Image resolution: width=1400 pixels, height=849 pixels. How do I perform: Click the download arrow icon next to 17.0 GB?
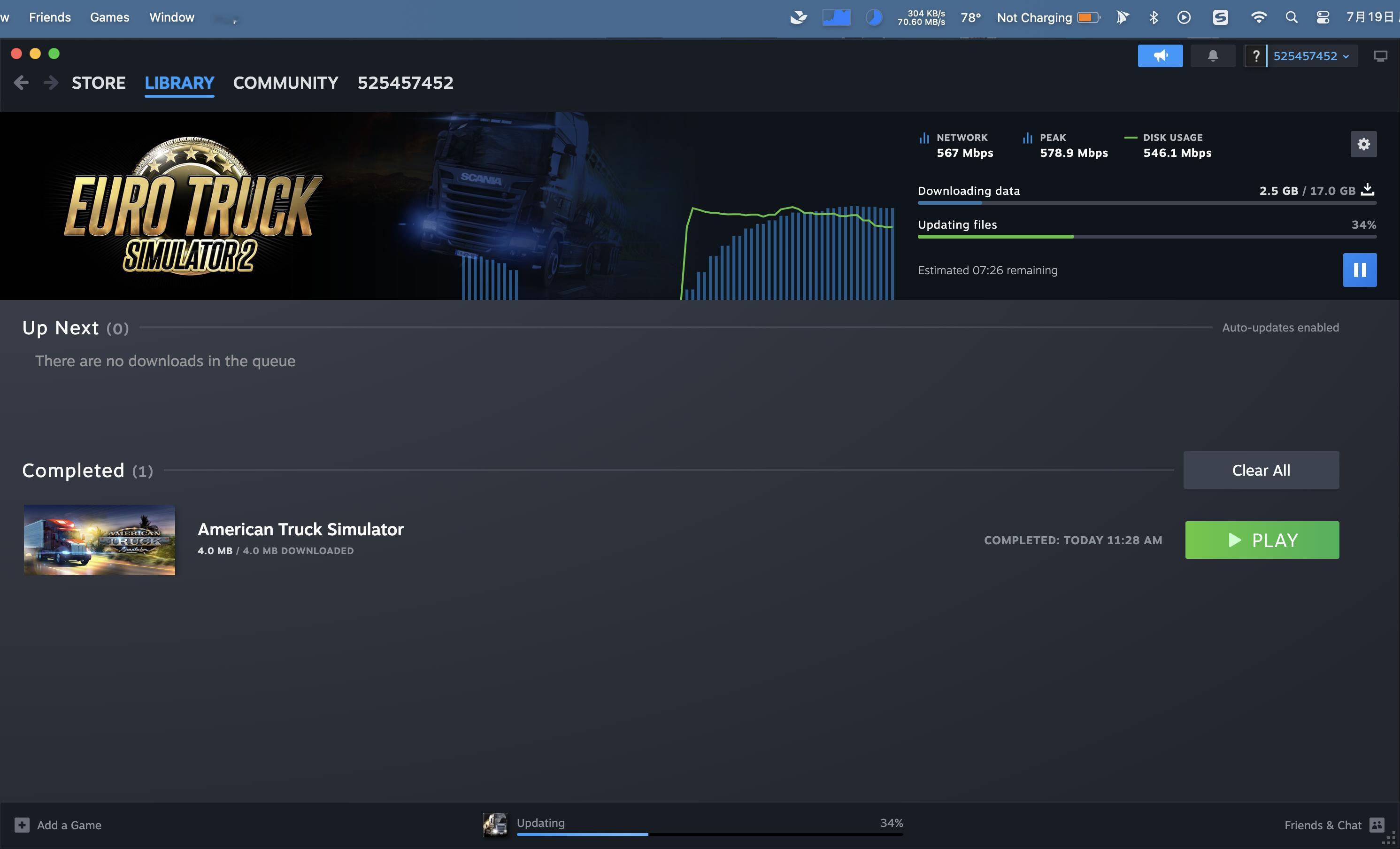click(1369, 189)
